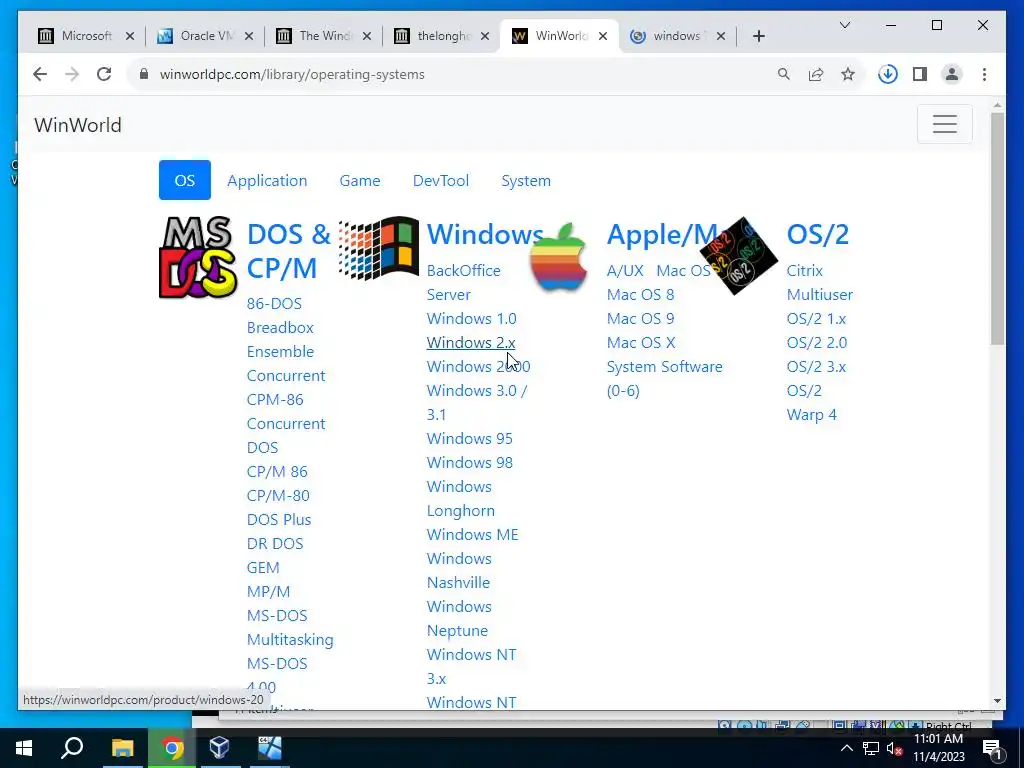The height and width of the screenshot is (768, 1024).
Task: Bookmark this page with the star icon
Action: 848,74
